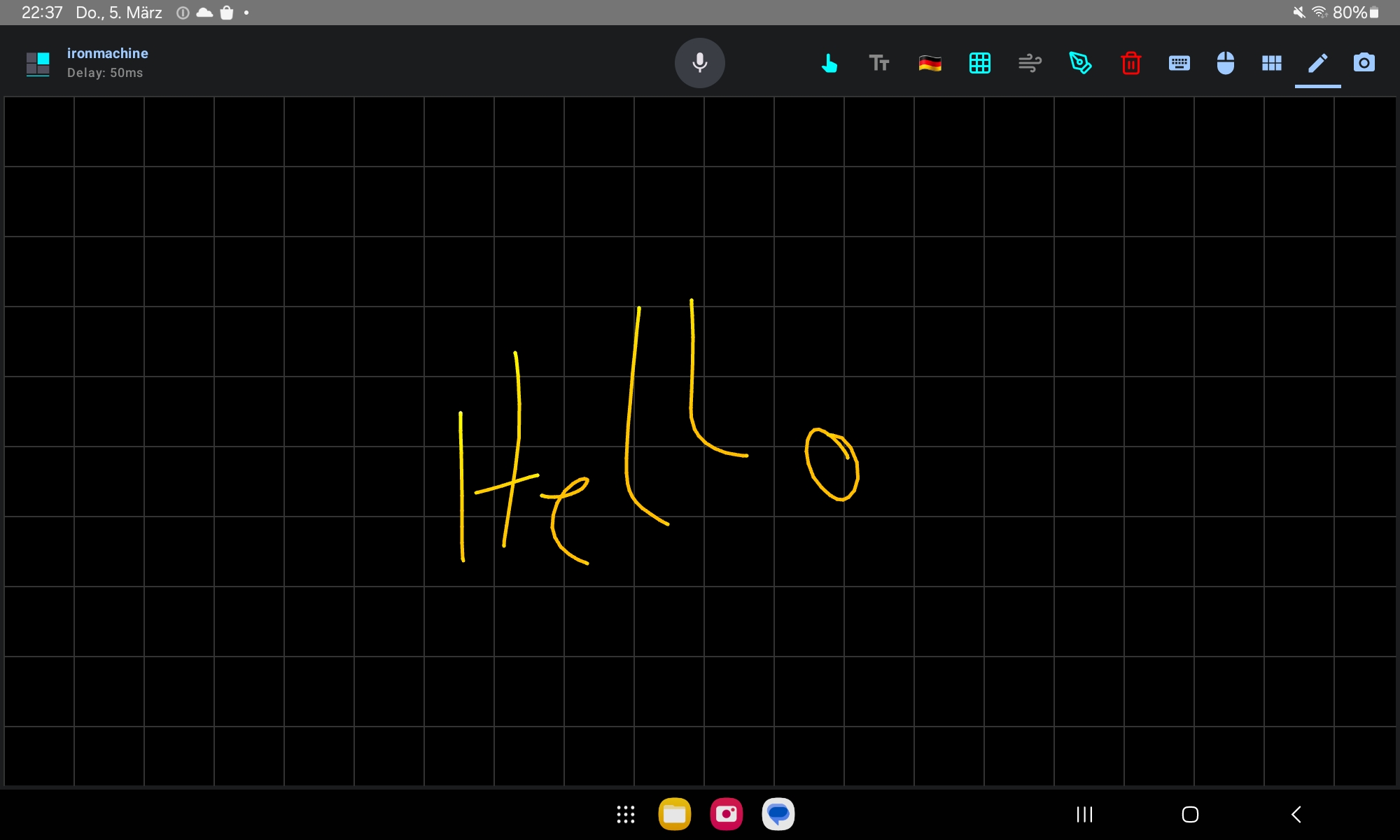Clear the canvas with the trash icon
Viewport: 1400px width, 840px height.
click(1131, 63)
